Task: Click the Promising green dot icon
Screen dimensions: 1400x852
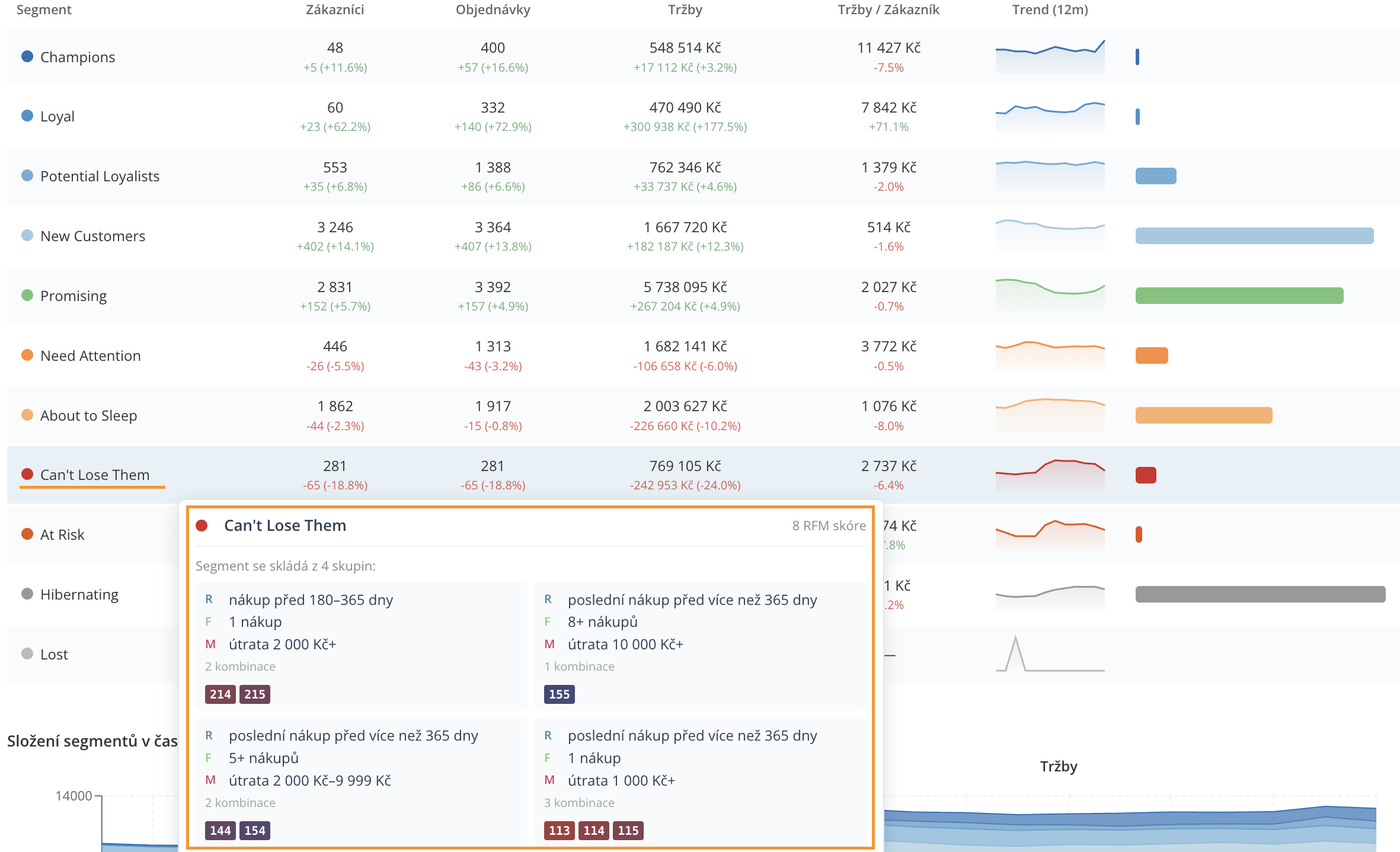Action: tap(27, 295)
